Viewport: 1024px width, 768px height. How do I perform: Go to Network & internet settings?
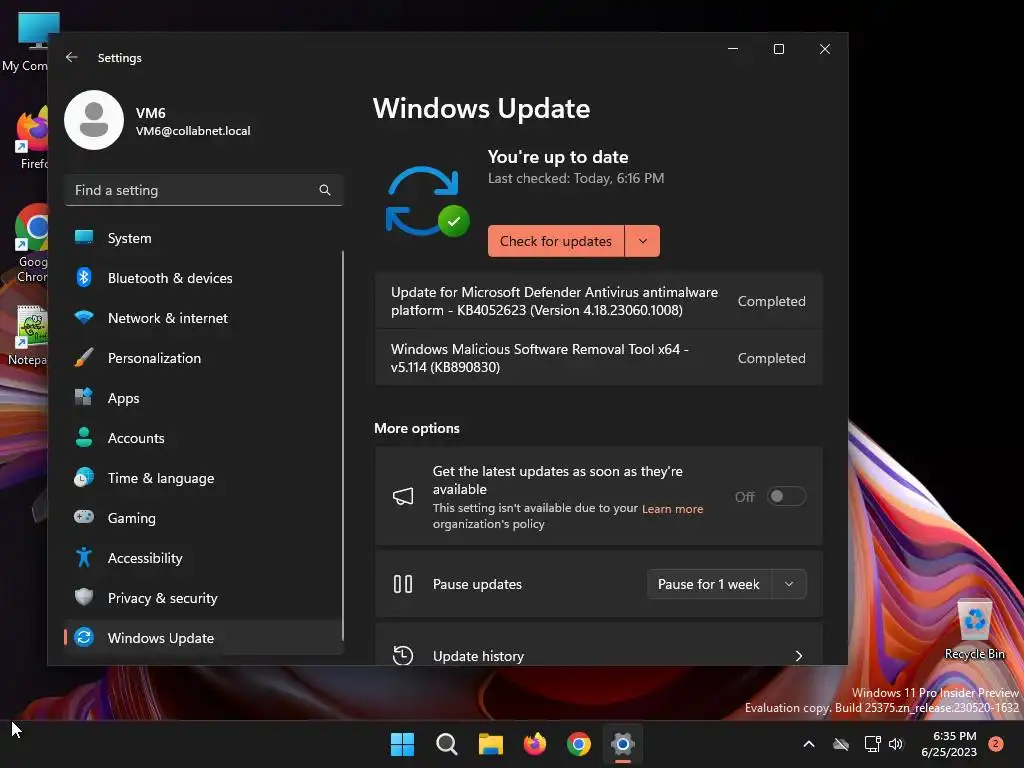coord(204,318)
